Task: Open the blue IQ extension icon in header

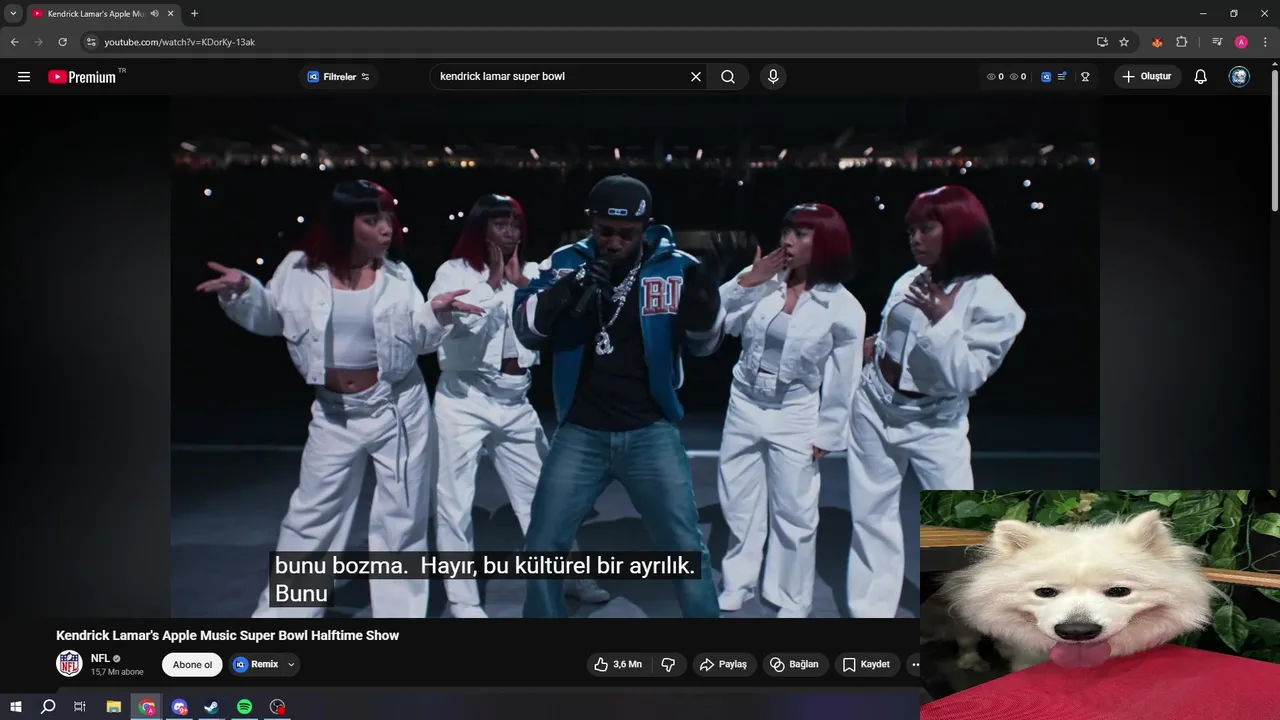Action: point(1046,77)
